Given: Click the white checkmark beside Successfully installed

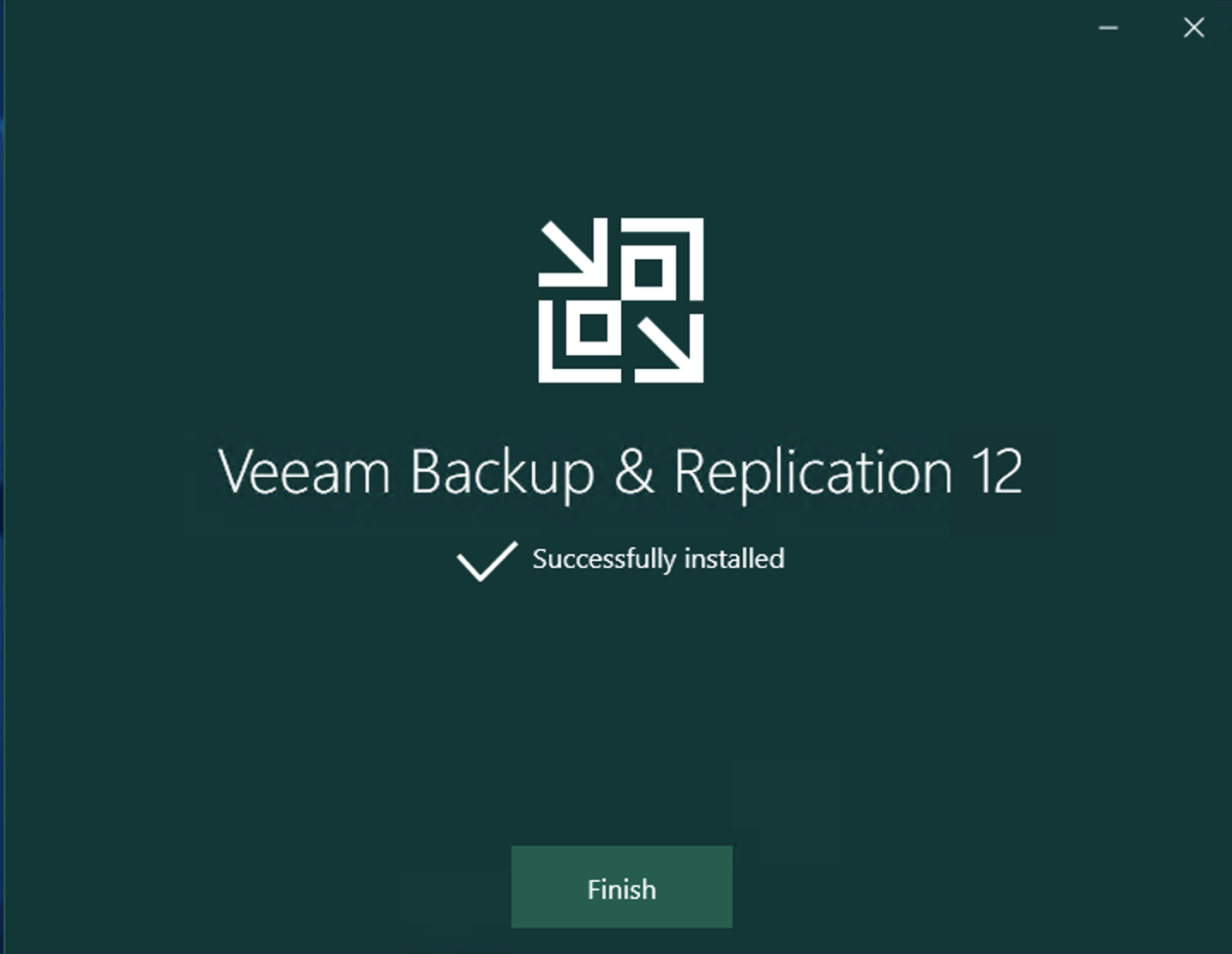Looking at the screenshot, I should click(486, 561).
